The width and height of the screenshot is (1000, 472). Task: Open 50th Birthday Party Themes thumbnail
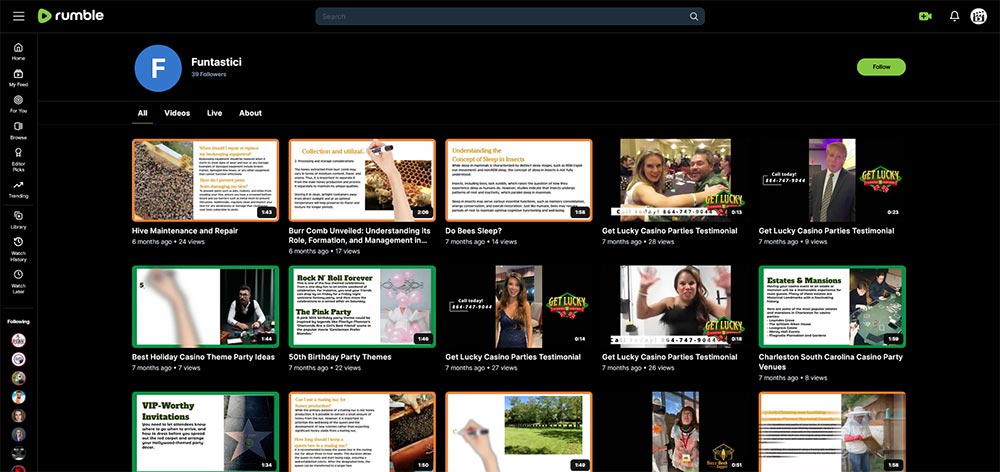pos(362,307)
